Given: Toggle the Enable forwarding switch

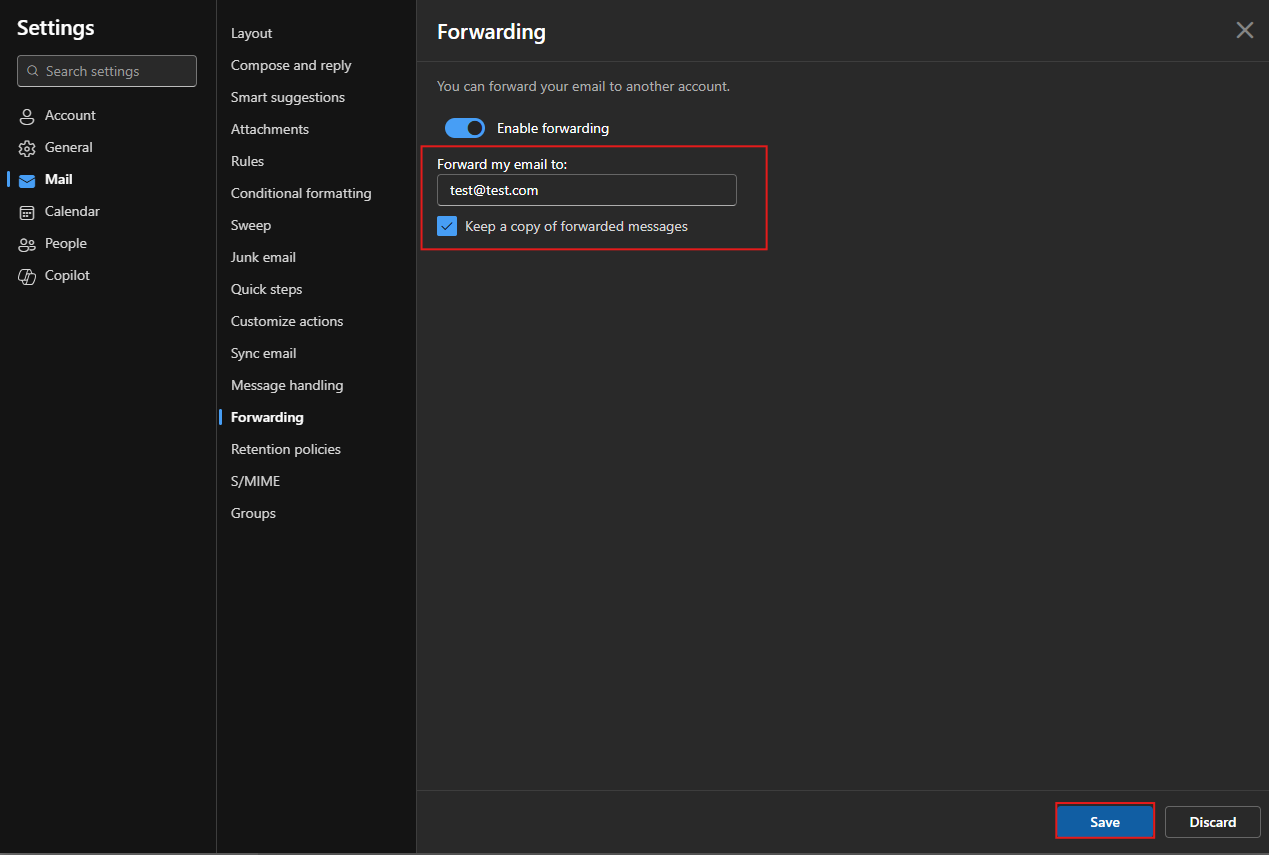Looking at the screenshot, I should click(x=465, y=128).
